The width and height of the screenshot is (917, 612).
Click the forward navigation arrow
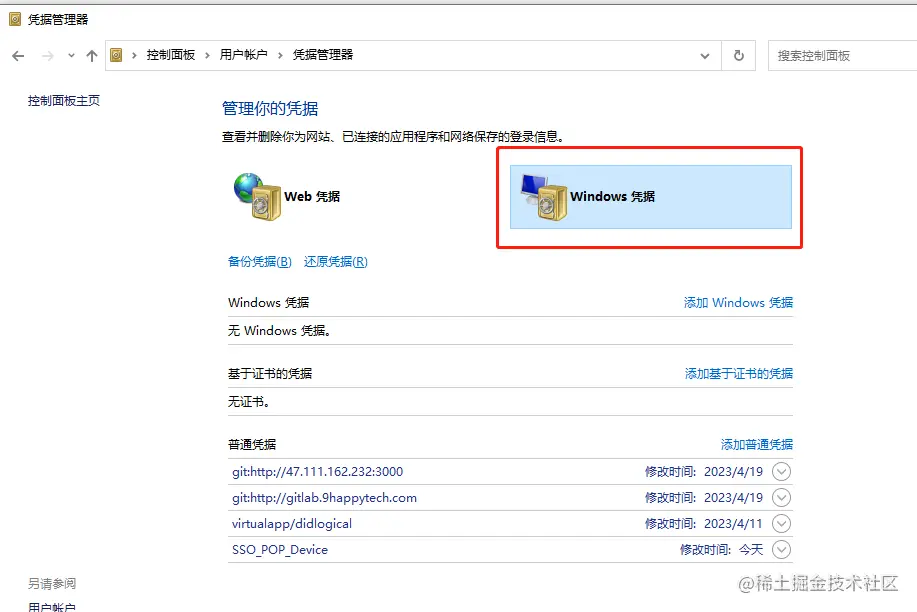click(x=48, y=56)
